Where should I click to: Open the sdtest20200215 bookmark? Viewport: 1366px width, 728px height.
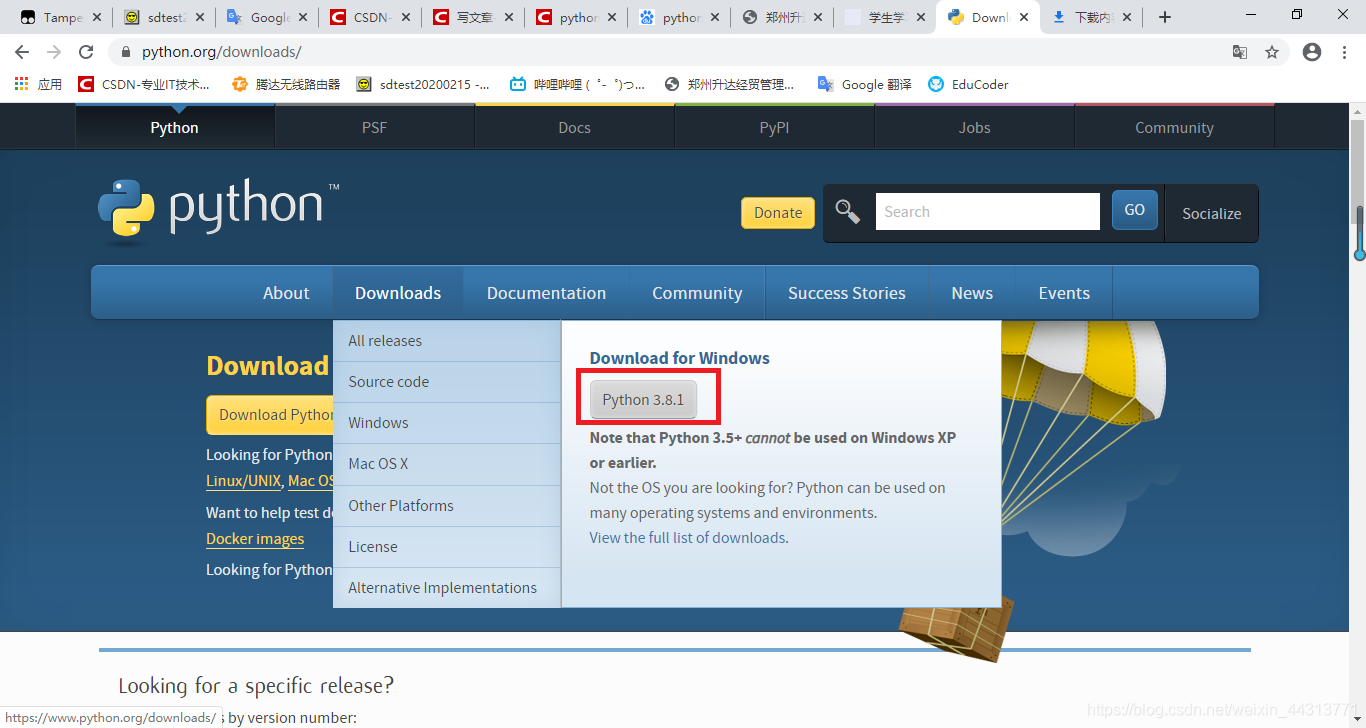(x=424, y=84)
